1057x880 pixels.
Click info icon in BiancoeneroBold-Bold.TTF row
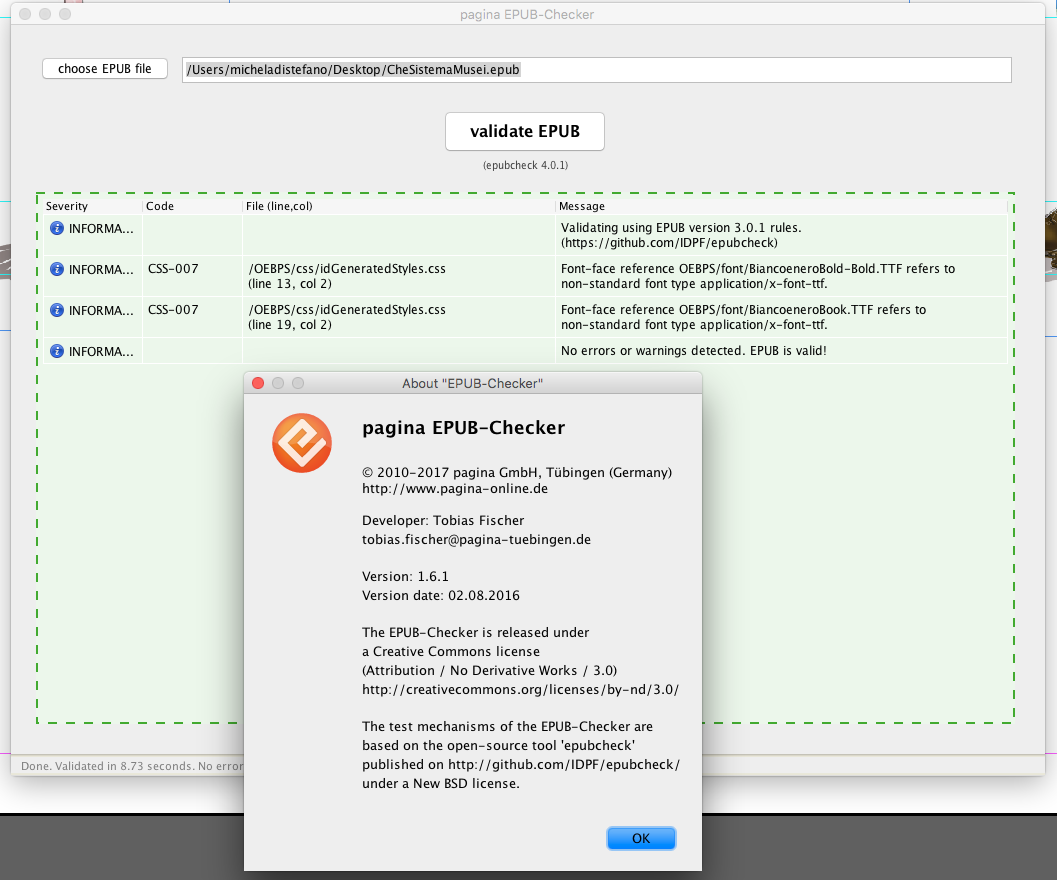pyautogui.click(x=57, y=270)
